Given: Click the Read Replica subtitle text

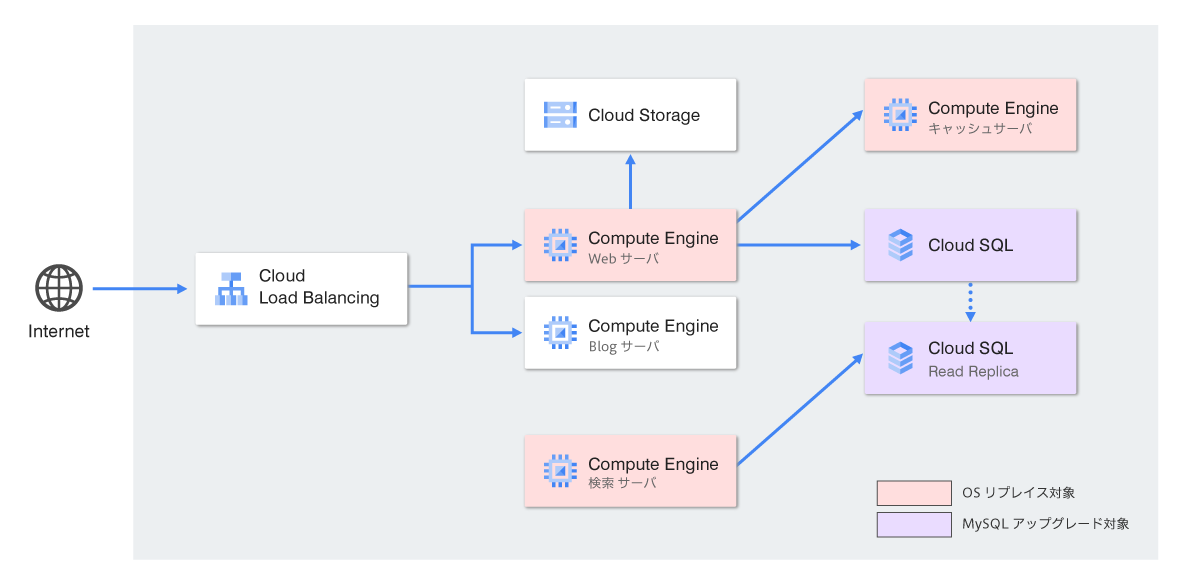Looking at the screenshot, I should (x=973, y=371).
